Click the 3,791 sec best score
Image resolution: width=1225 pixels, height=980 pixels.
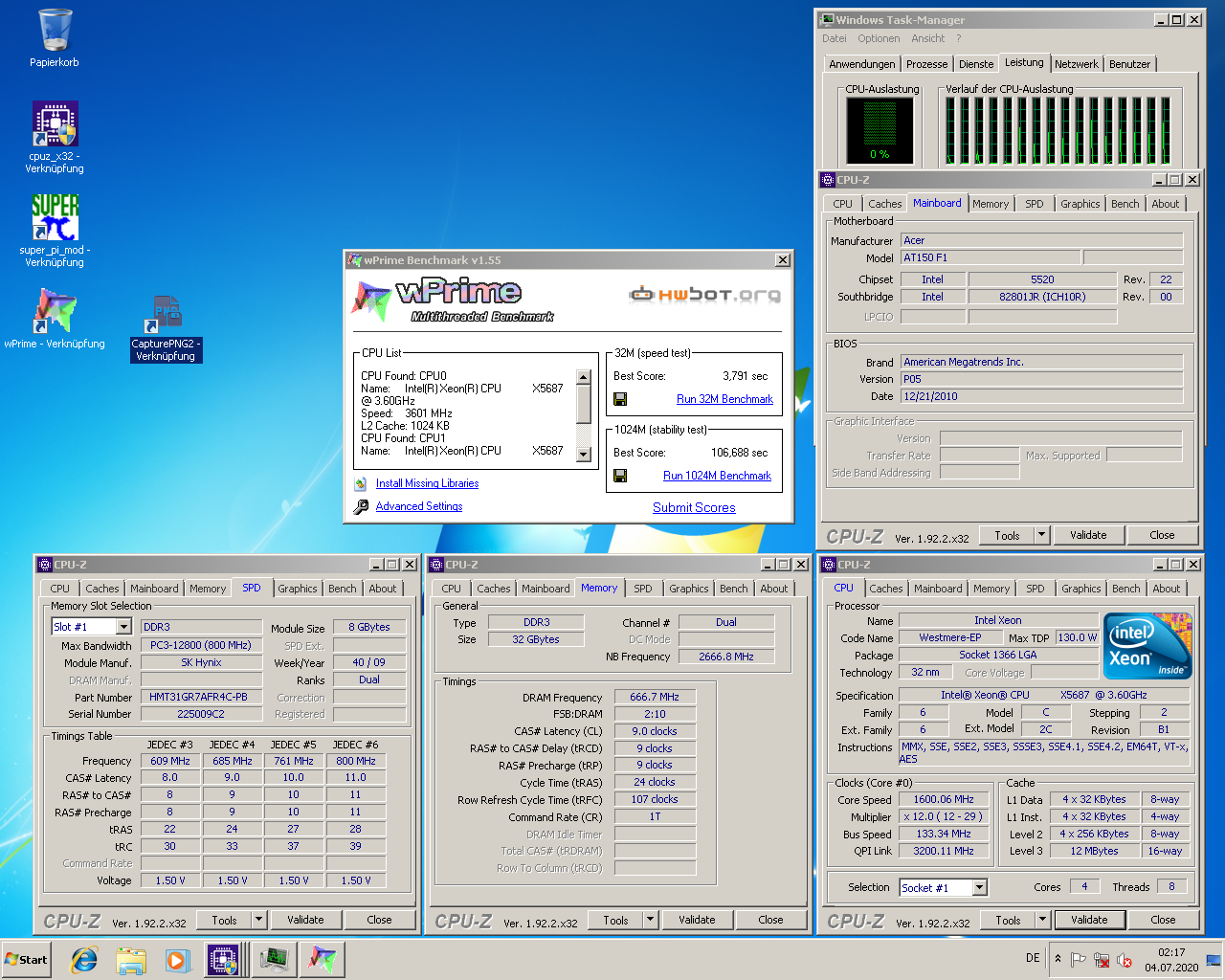745,376
